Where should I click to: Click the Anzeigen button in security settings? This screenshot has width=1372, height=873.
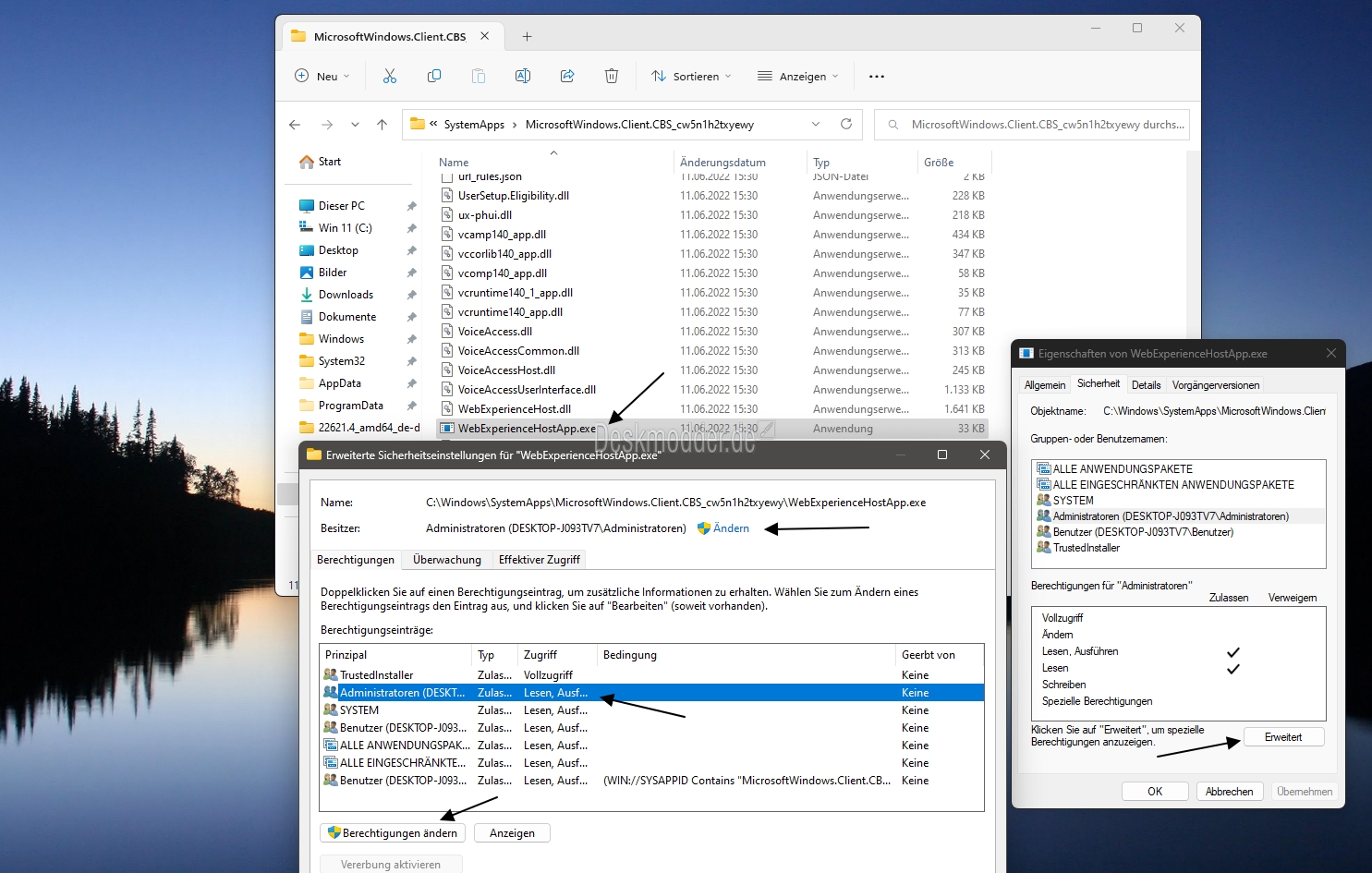512,833
